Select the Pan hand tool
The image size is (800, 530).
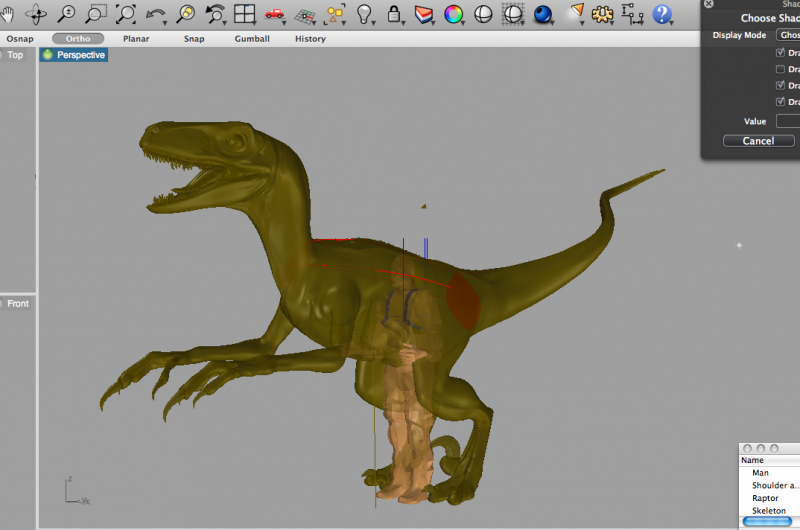6,14
